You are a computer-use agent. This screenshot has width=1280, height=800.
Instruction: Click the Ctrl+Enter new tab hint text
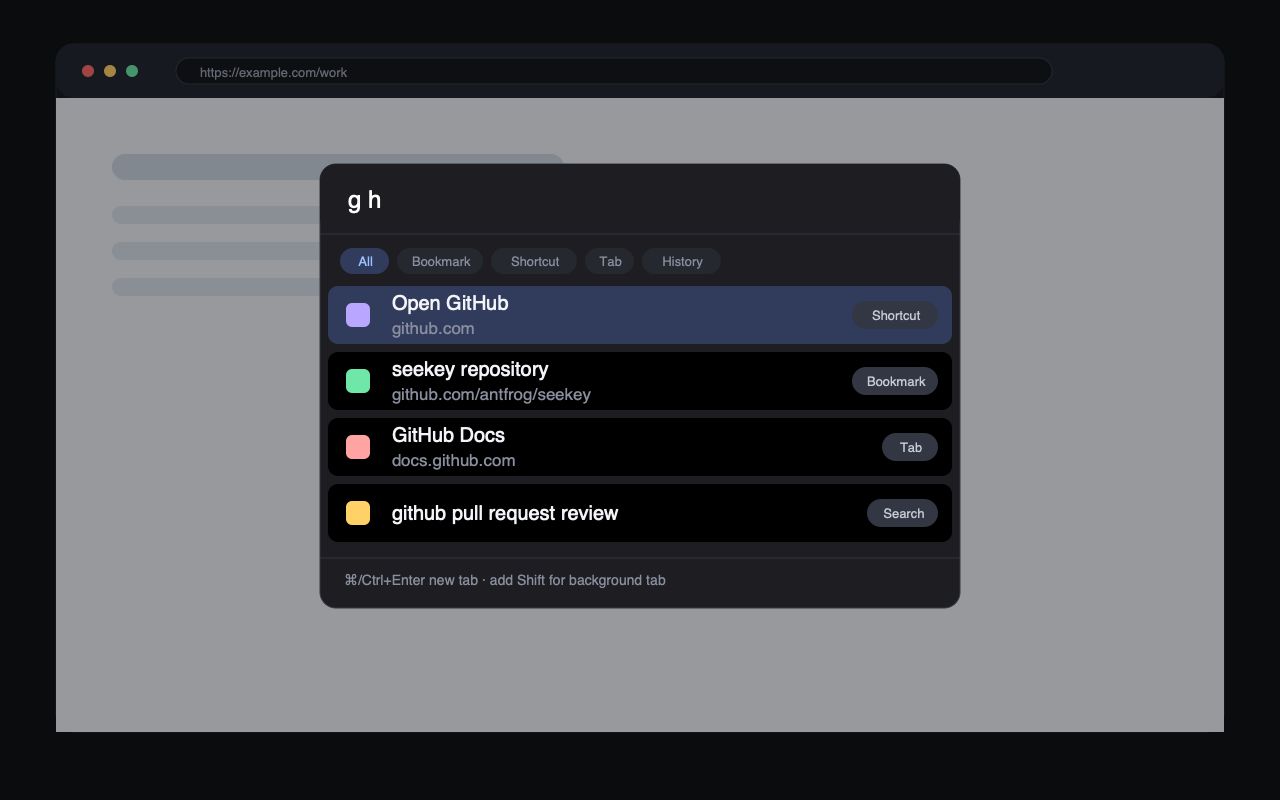coord(505,580)
